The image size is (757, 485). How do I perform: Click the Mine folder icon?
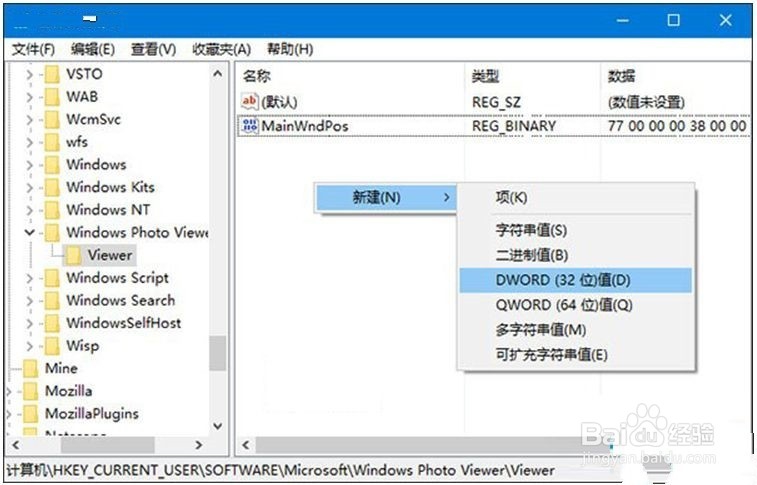click(x=31, y=369)
